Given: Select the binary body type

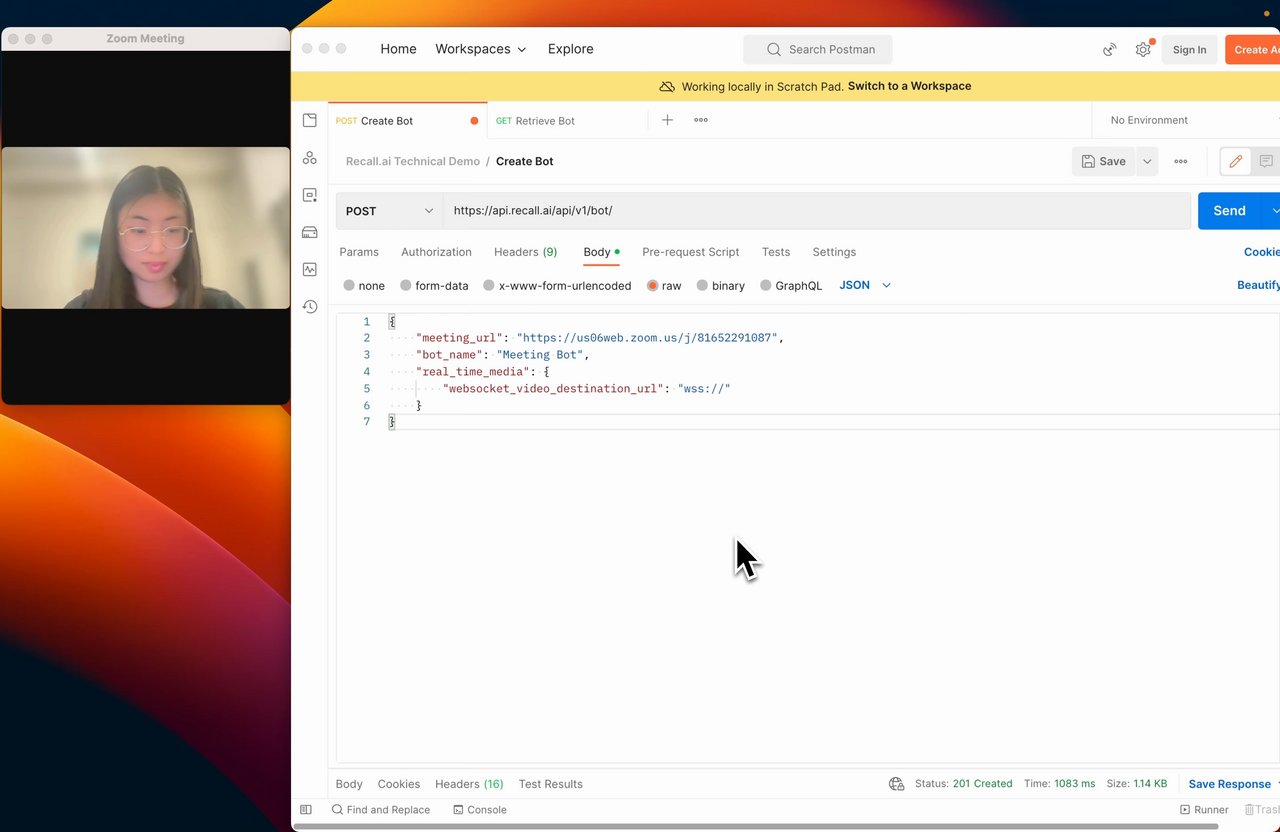Looking at the screenshot, I should (x=721, y=285).
